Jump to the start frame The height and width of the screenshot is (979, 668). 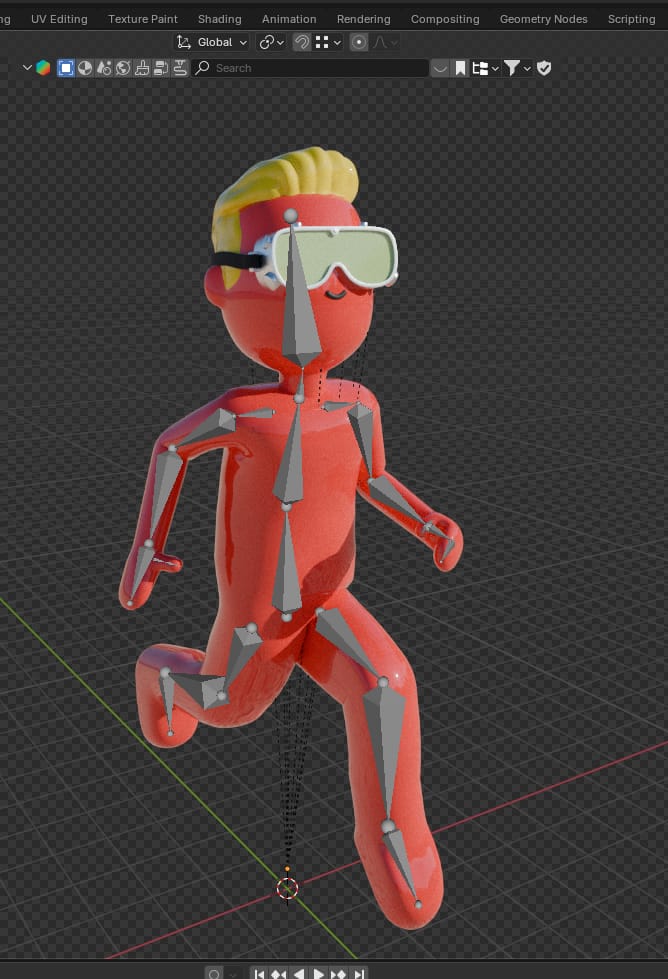pos(259,973)
